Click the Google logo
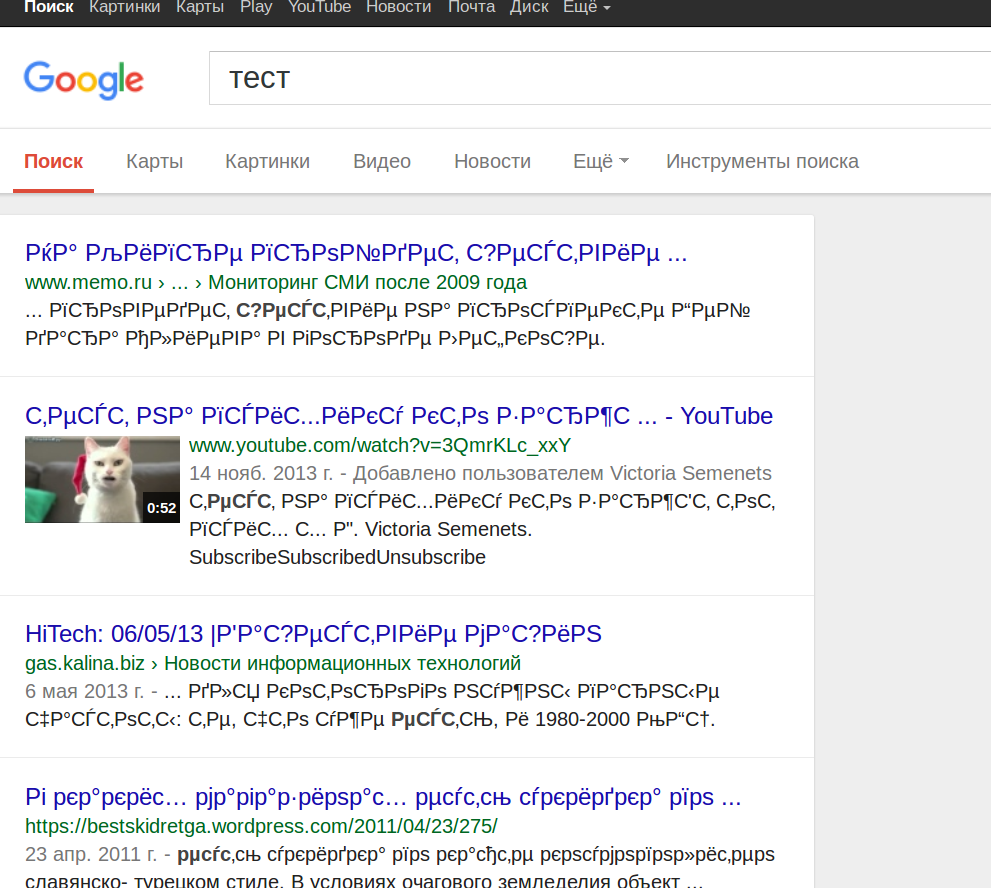Viewport: 991px width, 888px height. tap(83, 80)
